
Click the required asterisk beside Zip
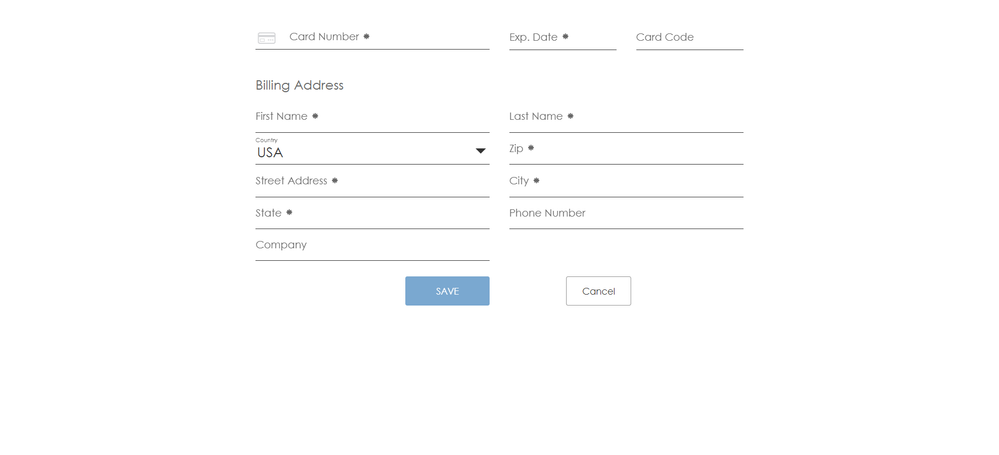click(x=531, y=148)
